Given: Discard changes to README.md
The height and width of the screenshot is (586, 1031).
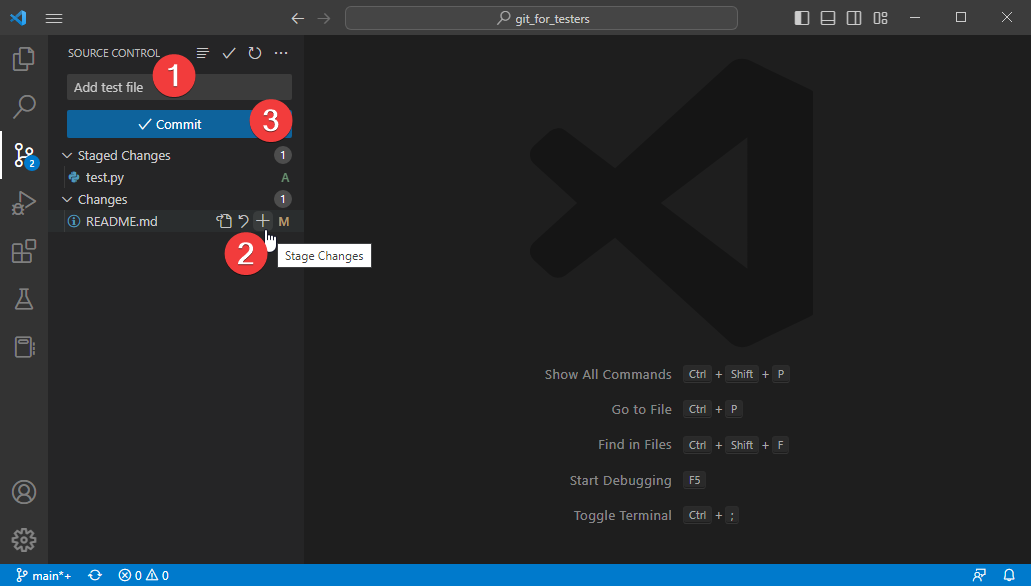Looking at the screenshot, I should pyautogui.click(x=243, y=221).
